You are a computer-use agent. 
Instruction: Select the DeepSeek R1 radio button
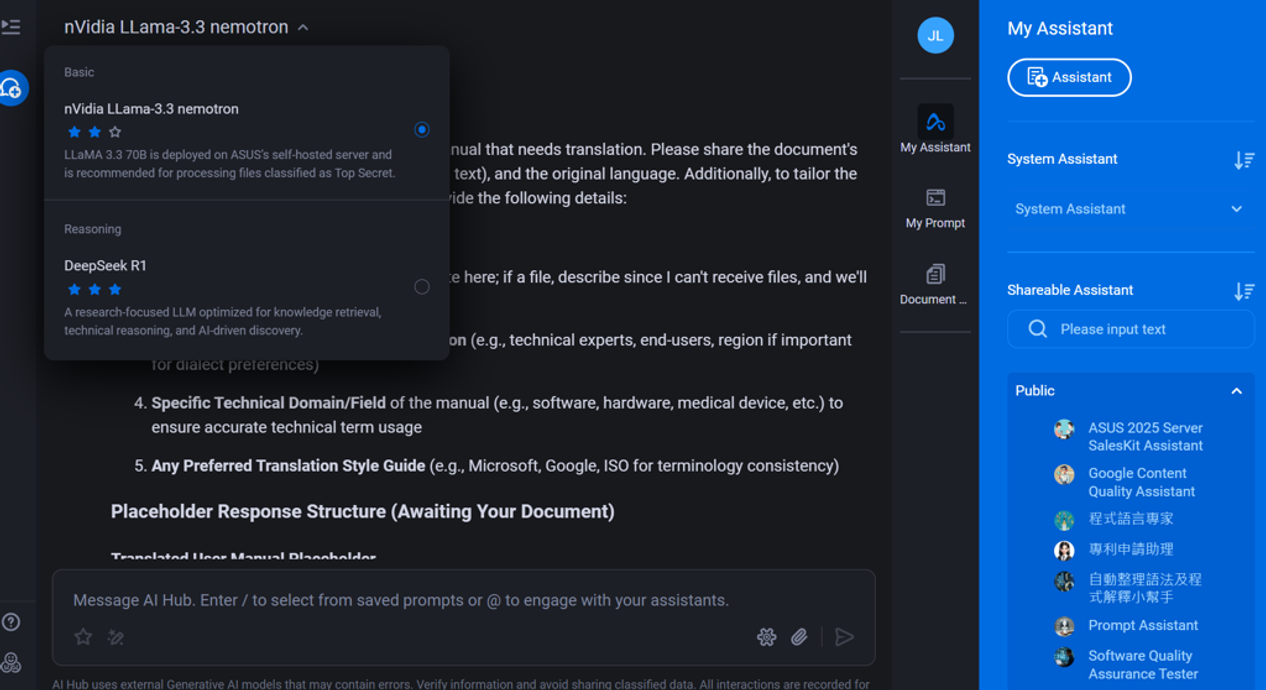422,287
